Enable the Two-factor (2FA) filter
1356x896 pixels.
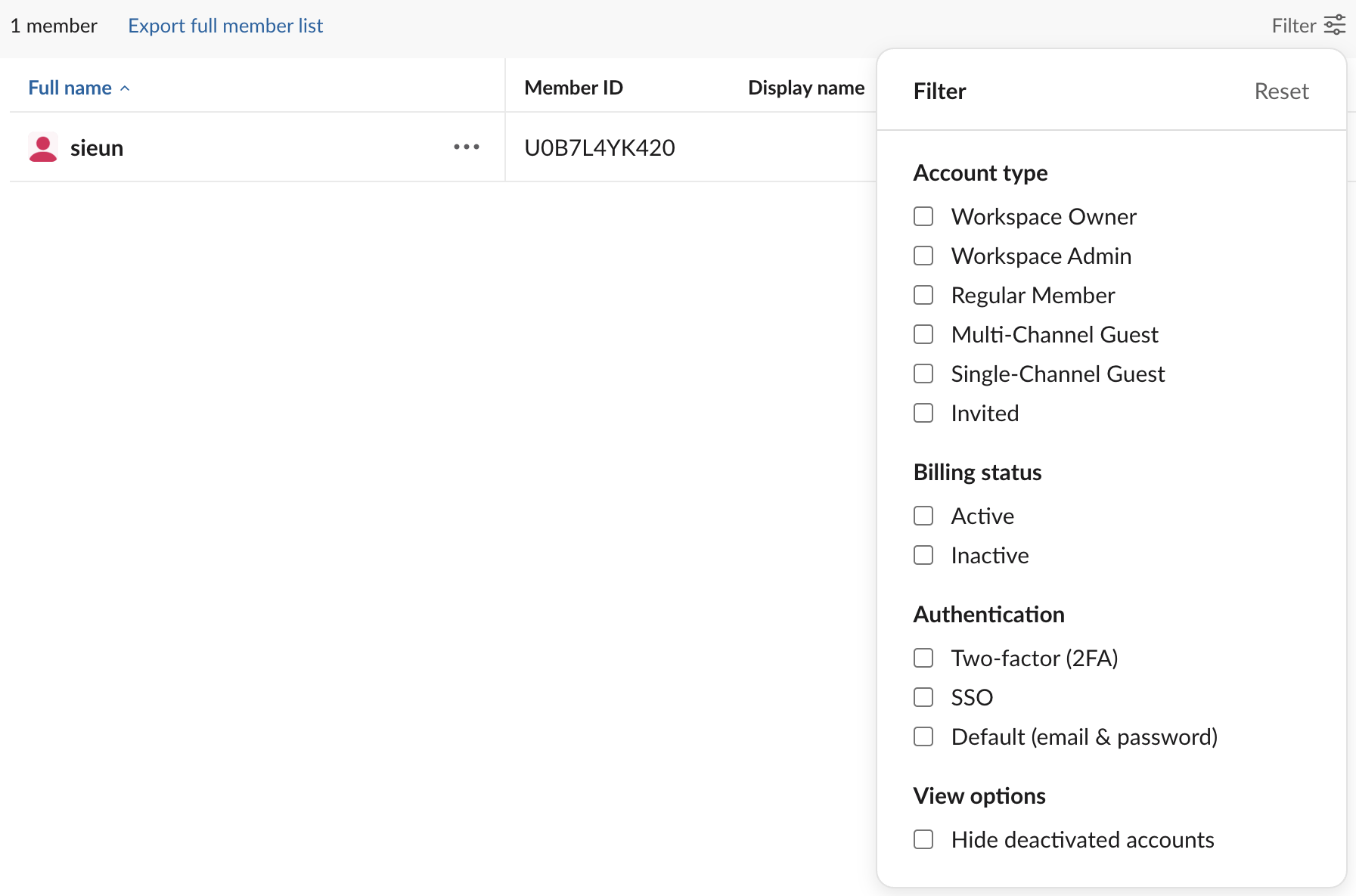[923, 658]
